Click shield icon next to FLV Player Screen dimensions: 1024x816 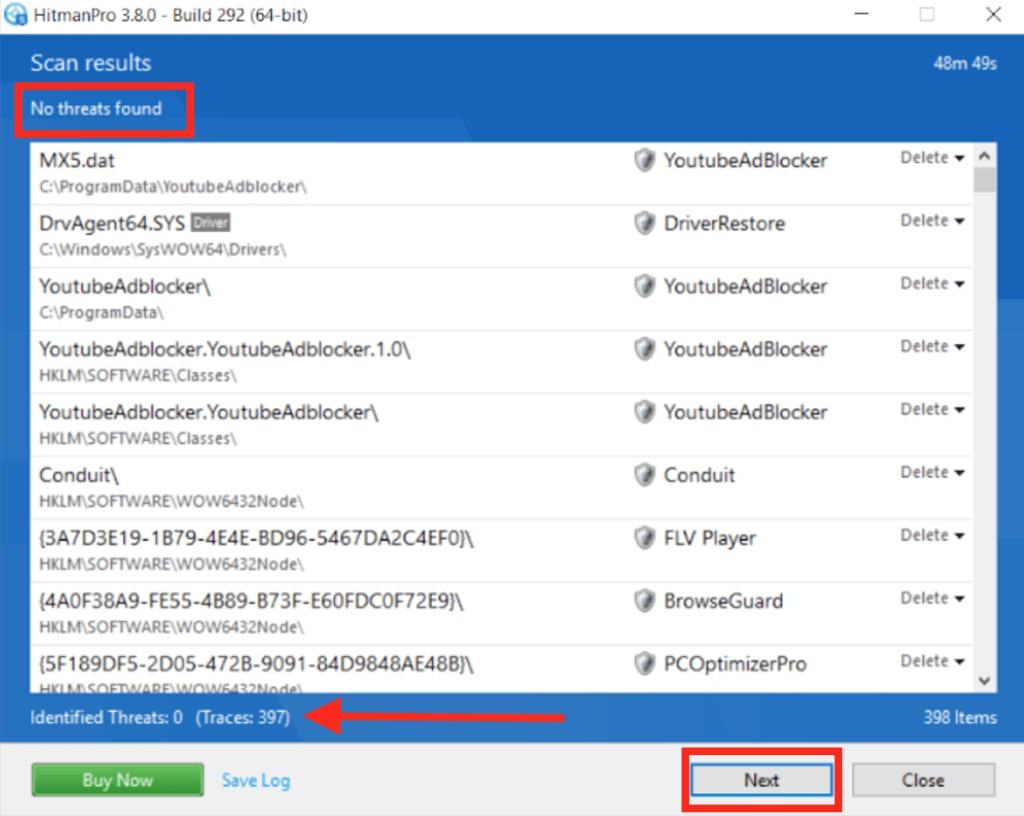pos(645,538)
